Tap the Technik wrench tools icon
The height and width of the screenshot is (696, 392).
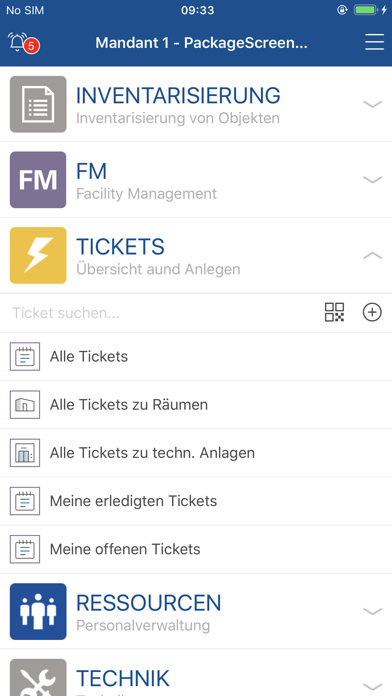[x=38, y=677]
